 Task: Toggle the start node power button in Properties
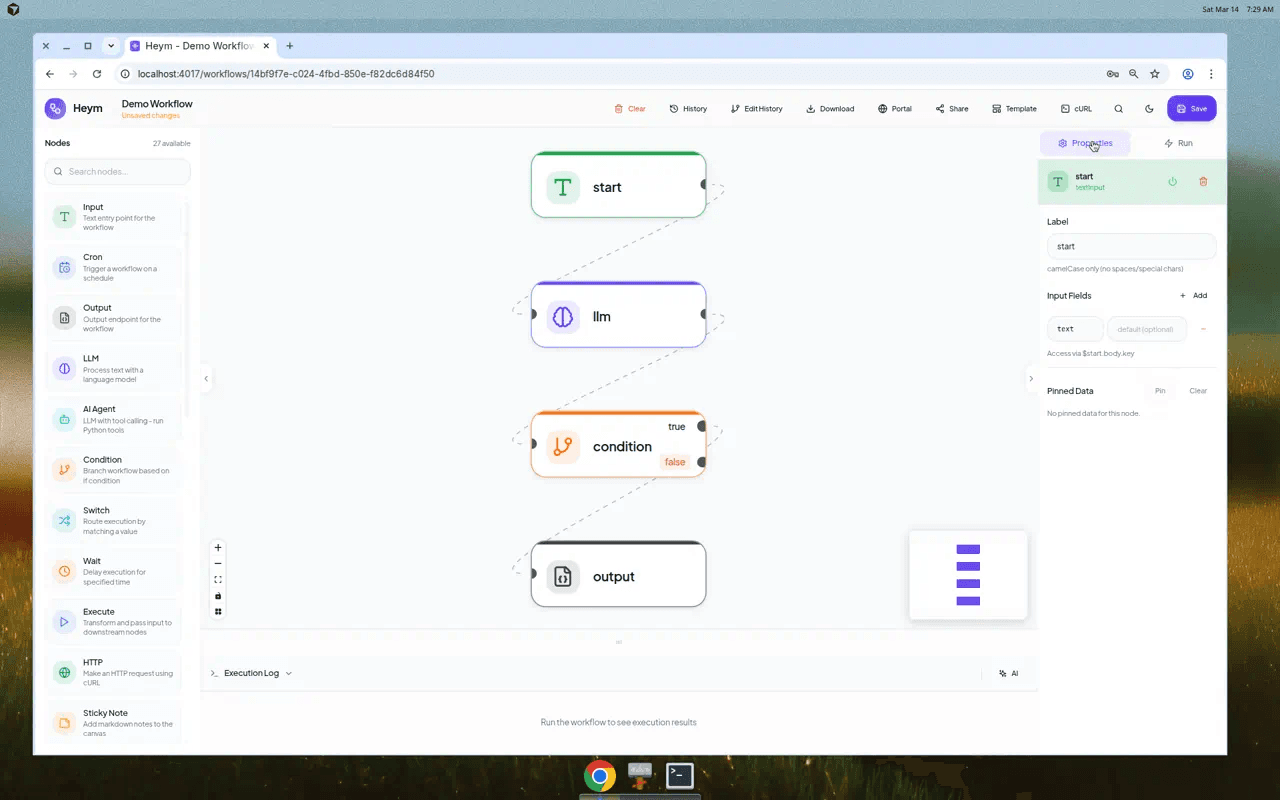(x=1171, y=181)
